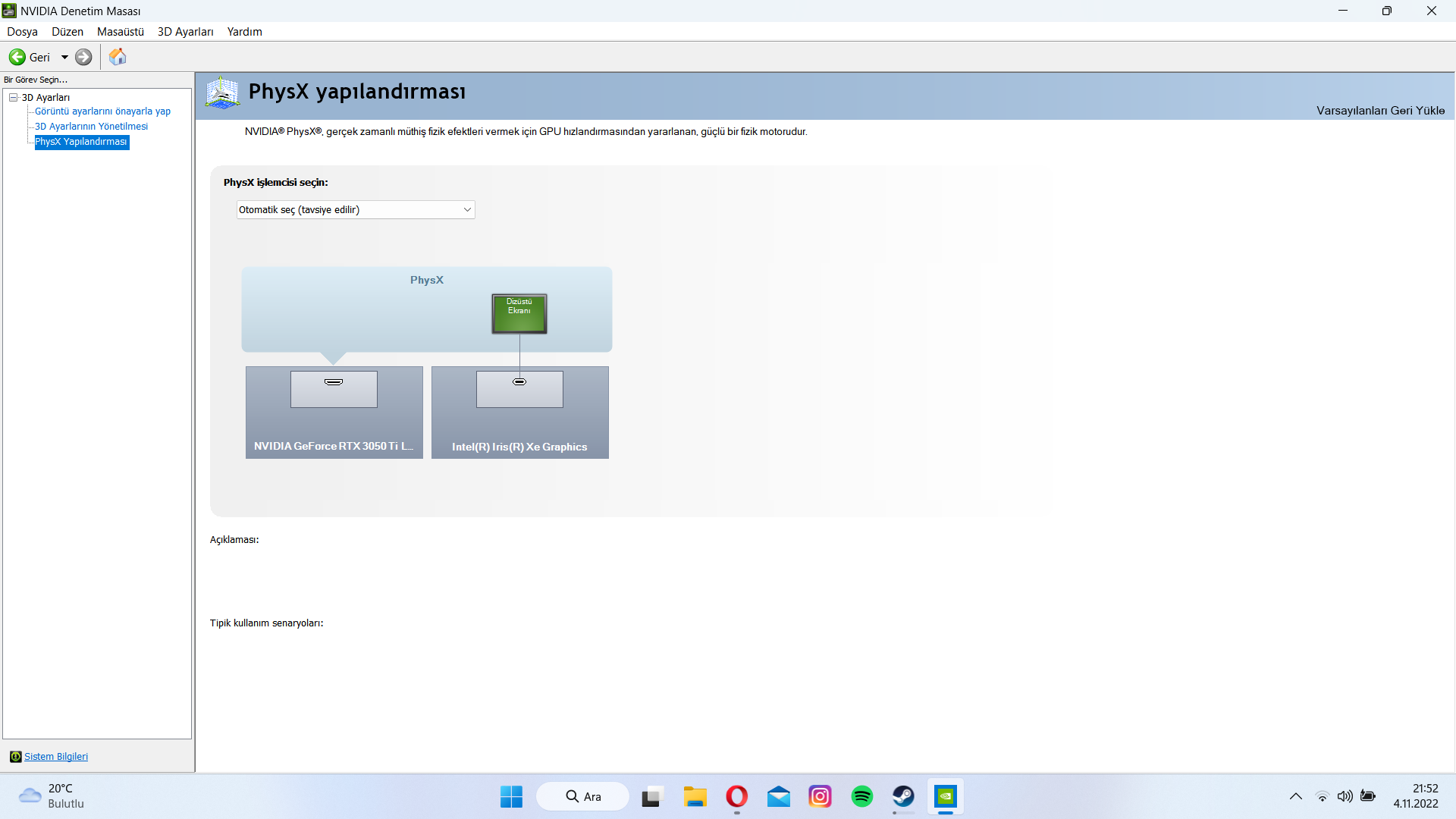Click the taskbar Ara search box
This screenshot has width=1456, height=819.
click(x=582, y=796)
